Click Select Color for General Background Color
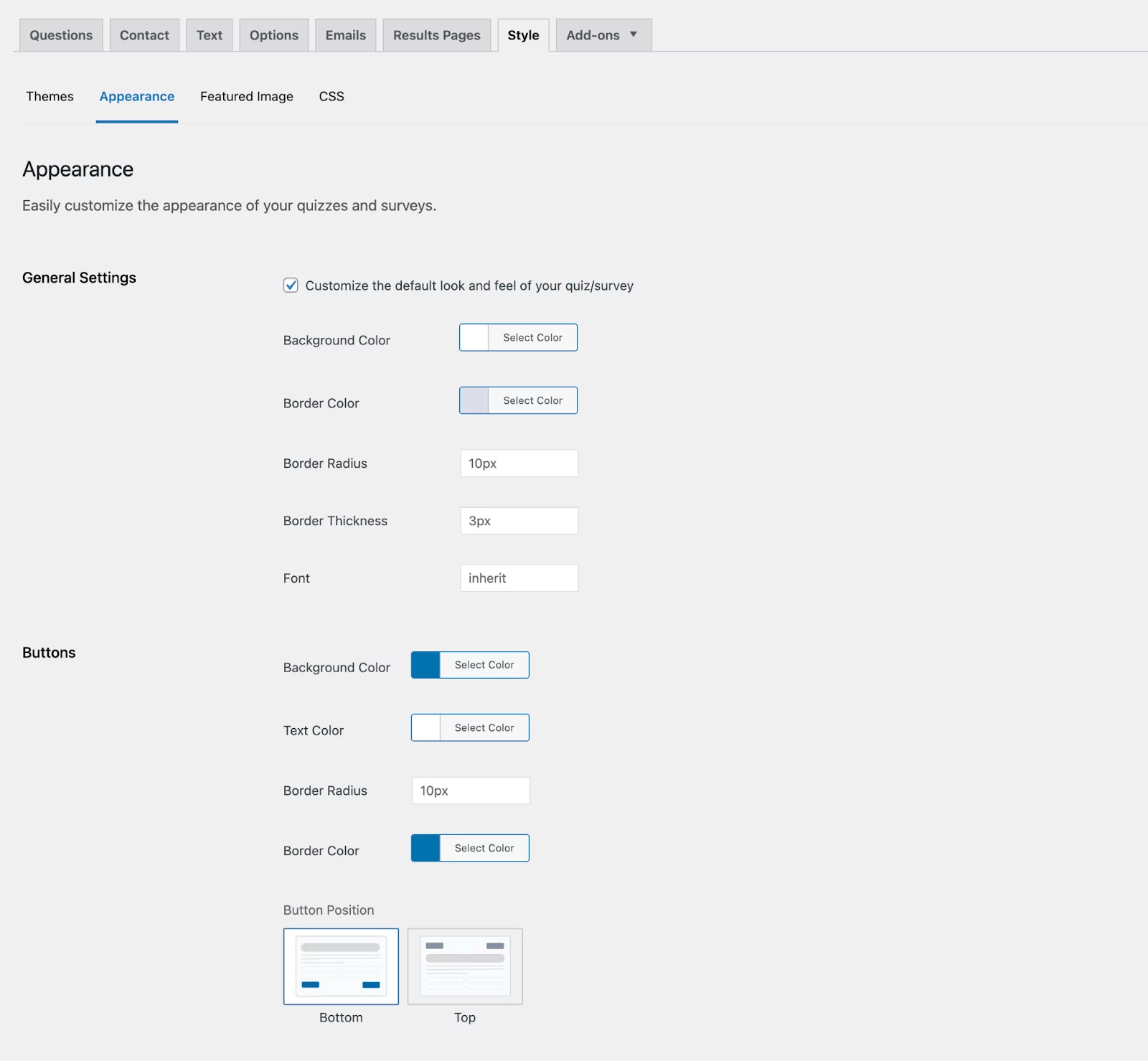Image resolution: width=1148 pixels, height=1061 pixels. (x=533, y=337)
